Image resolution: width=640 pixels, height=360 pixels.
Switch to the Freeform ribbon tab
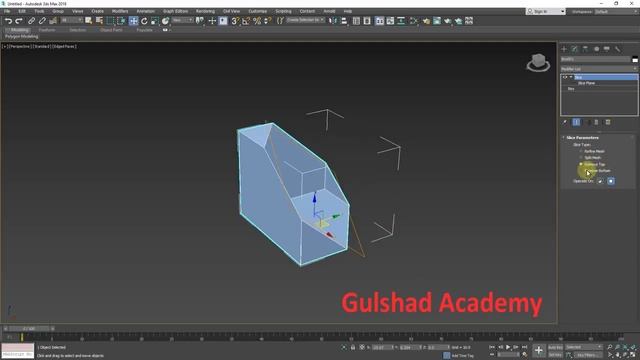[x=47, y=30]
